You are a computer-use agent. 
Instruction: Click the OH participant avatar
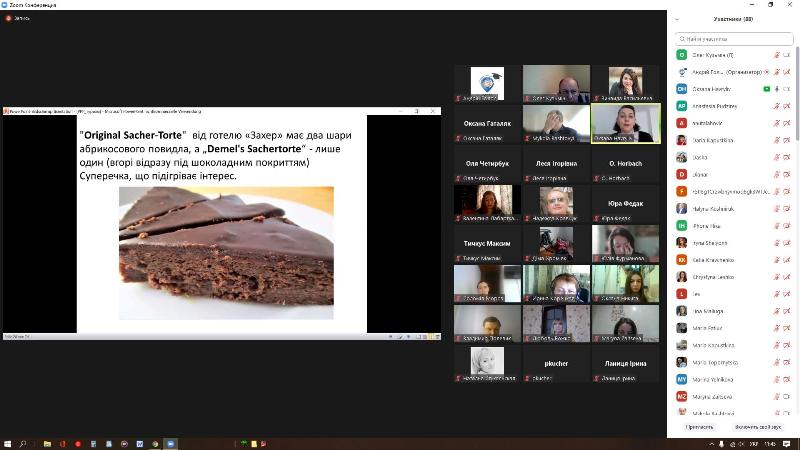682,89
